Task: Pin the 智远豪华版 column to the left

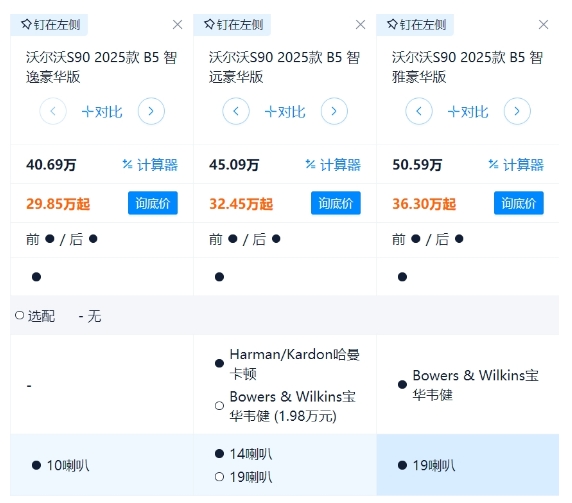Action: pos(232,25)
